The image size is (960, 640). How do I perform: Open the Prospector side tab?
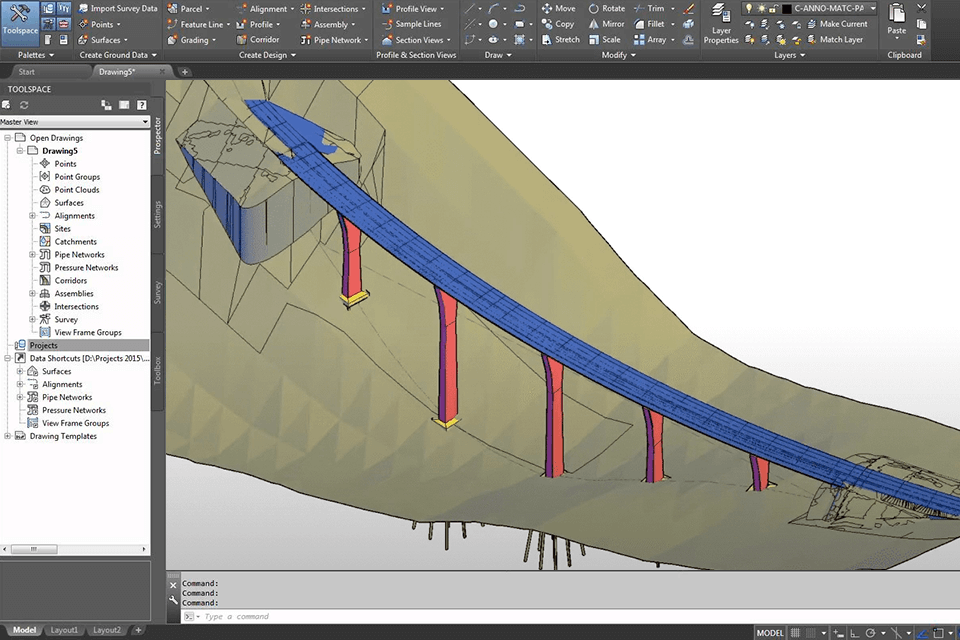[x=157, y=135]
